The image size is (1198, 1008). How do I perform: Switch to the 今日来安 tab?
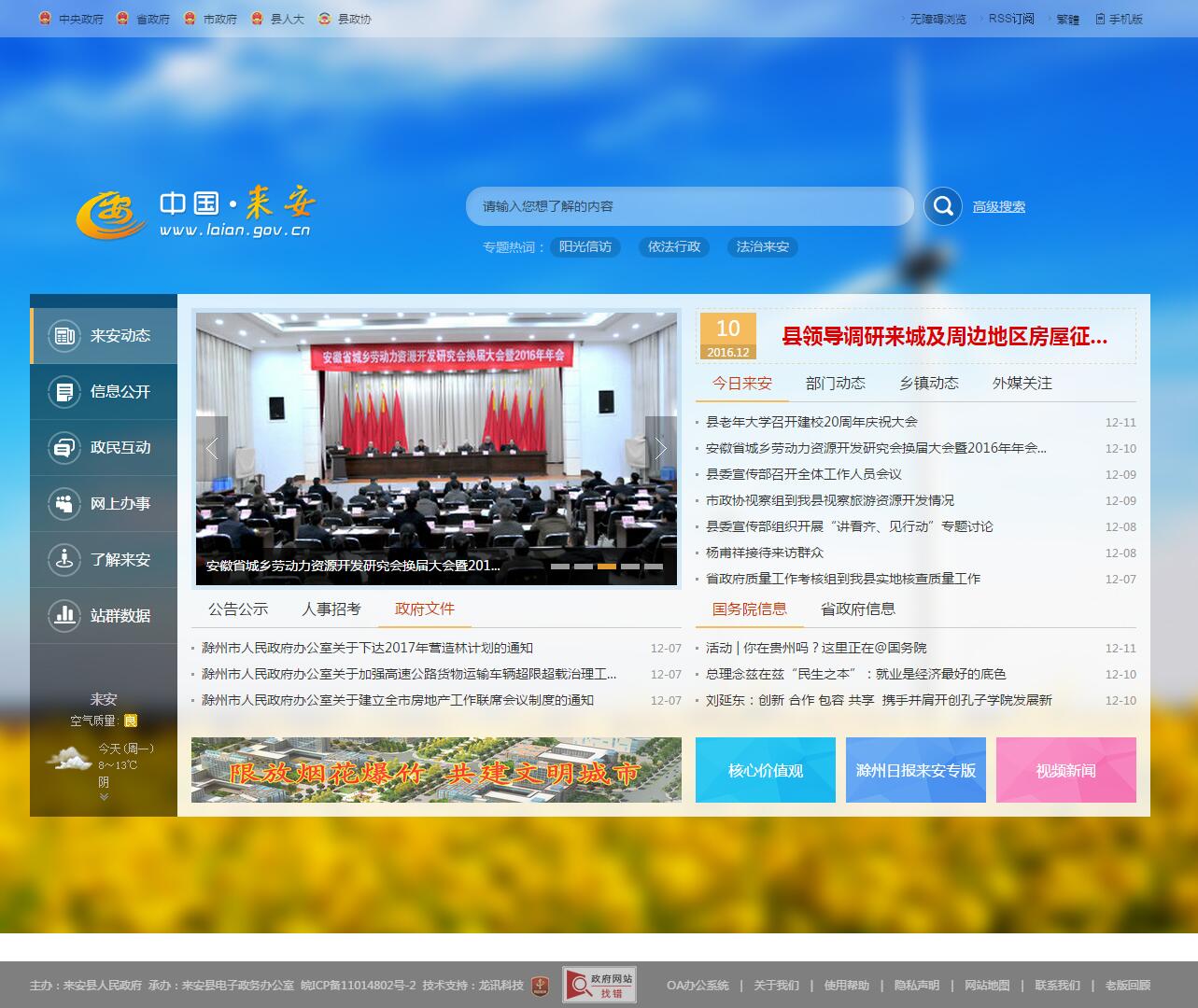(x=742, y=384)
